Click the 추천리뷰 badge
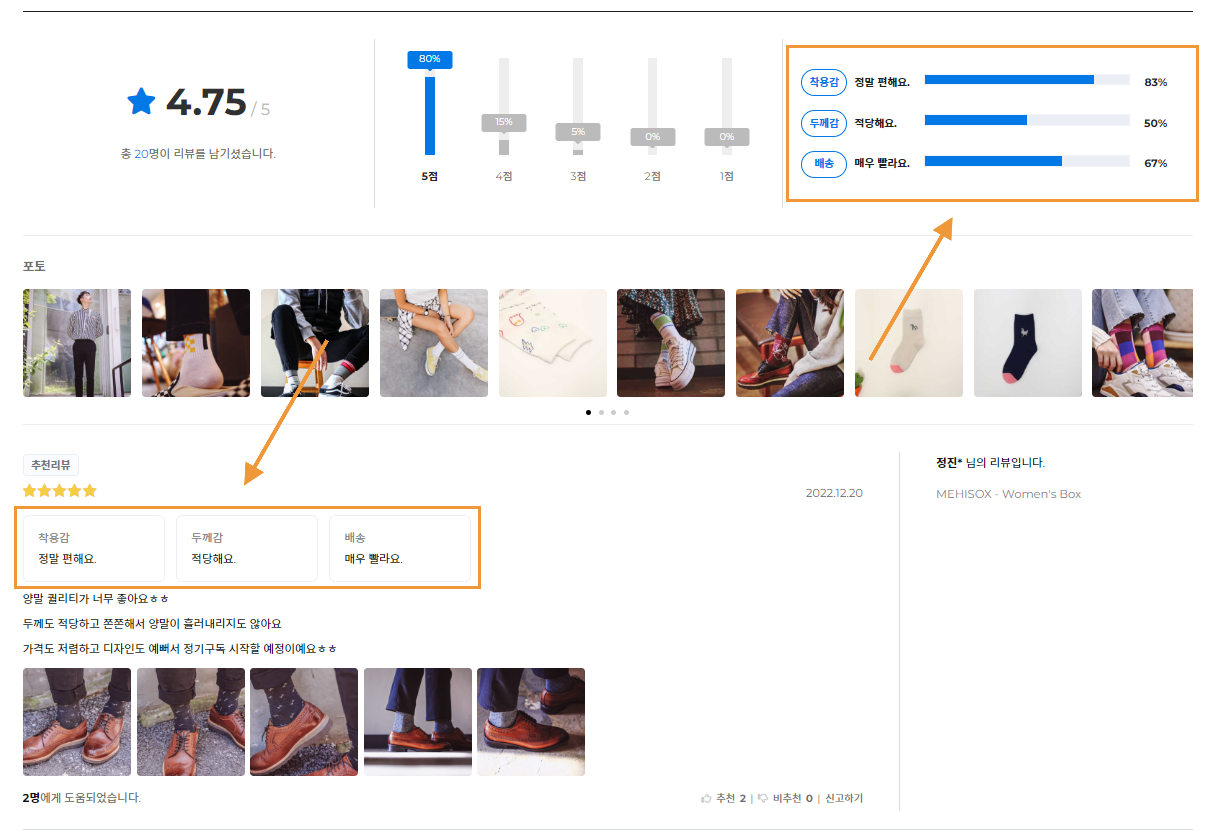 click(x=51, y=465)
